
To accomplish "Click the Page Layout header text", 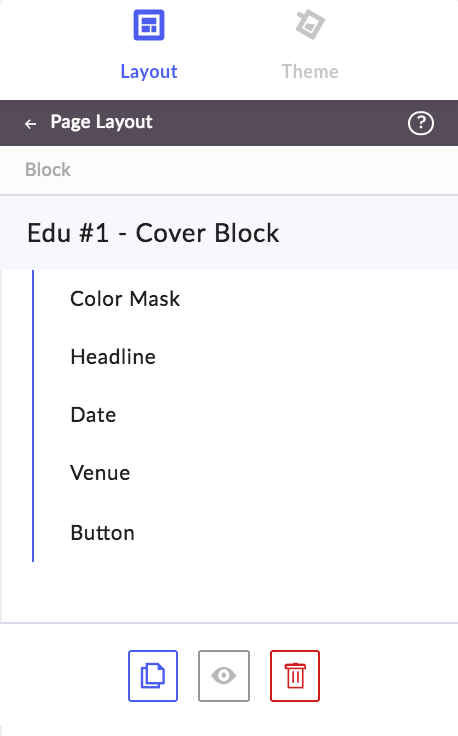I will (101, 122).
